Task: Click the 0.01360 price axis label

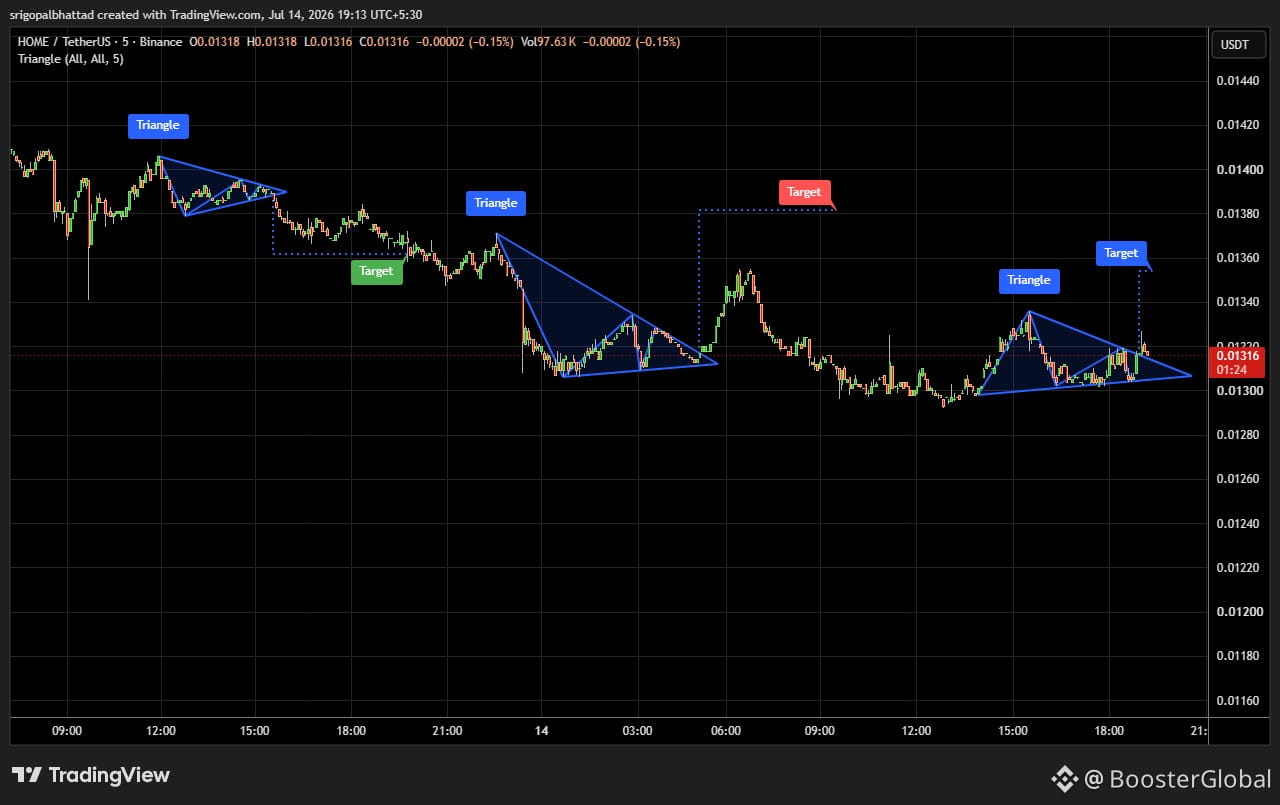Action: pyautogui.click(x=1238, y=258)
